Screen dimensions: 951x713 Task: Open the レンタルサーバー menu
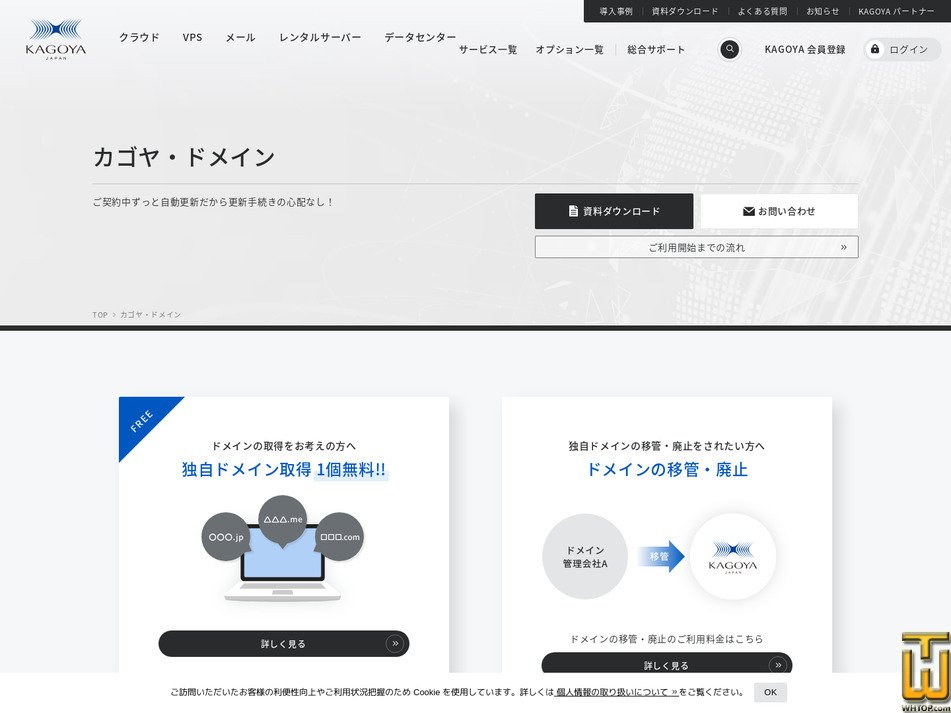click(320, 37)
